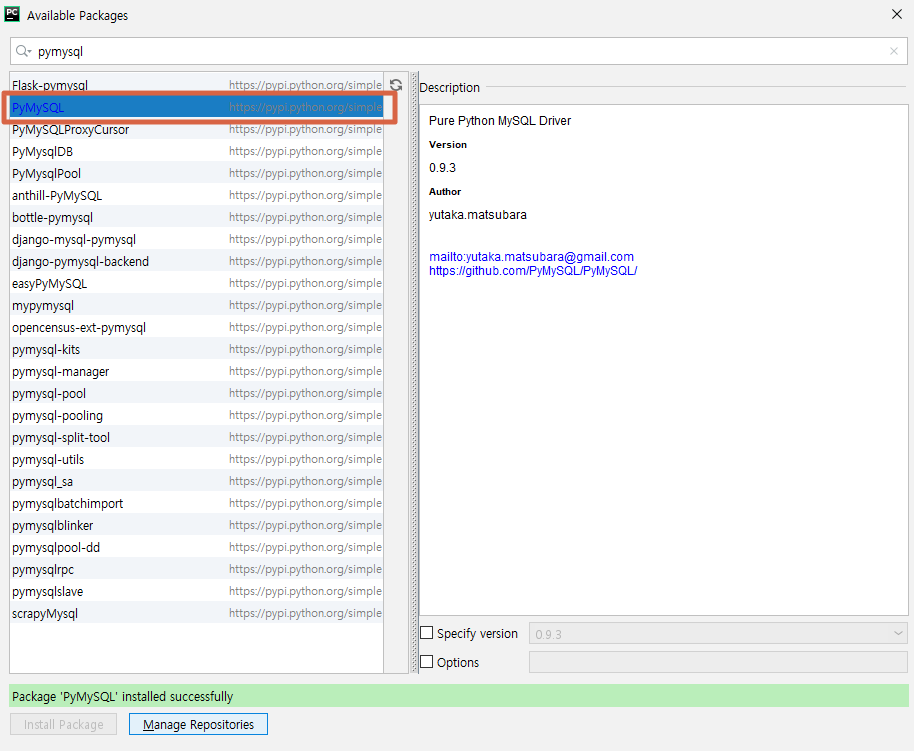The height and width of the screenshot is (751, 914).
Task: Select the PyMySQLProxyCursor package
Action: [196, 129]
